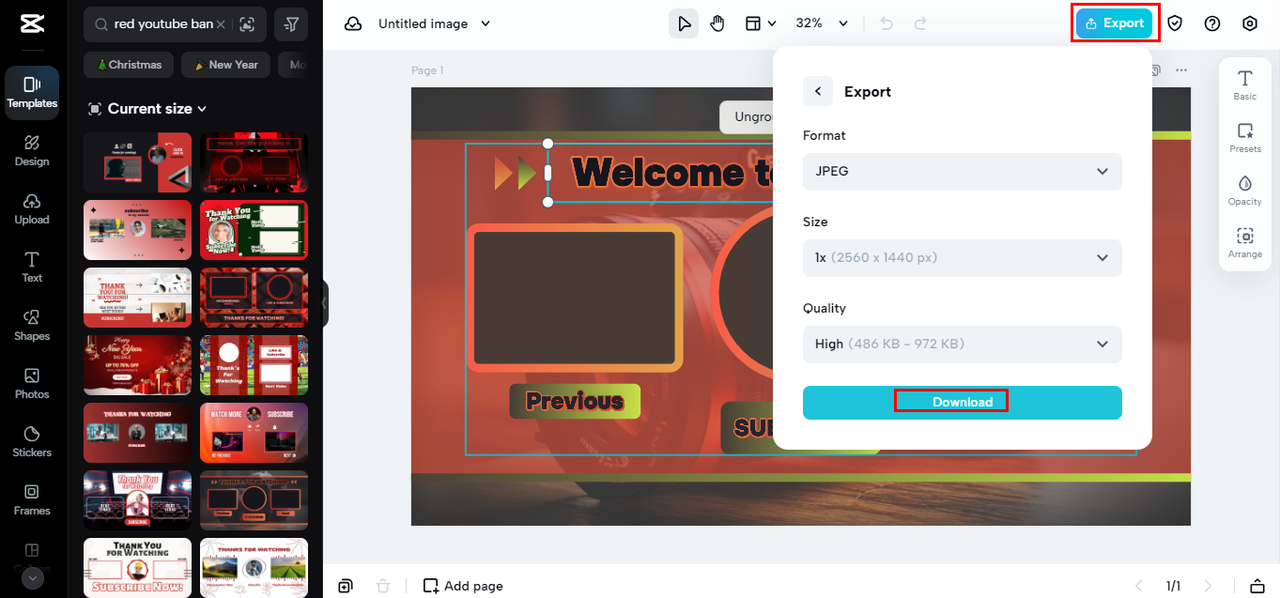1280x598 pixels.
Task: Click the Ungroup button on canvas
Action: (x=747, y=117)
